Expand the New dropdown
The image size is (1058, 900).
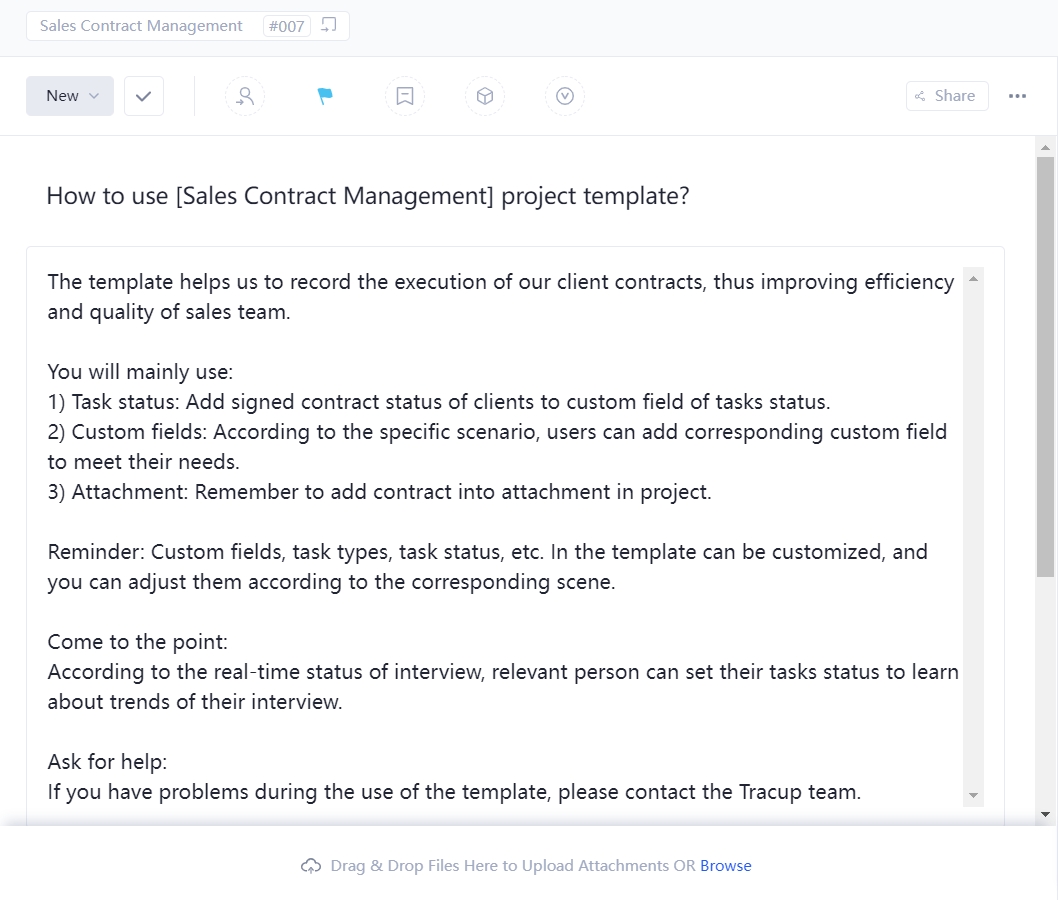tap(69, 95)
